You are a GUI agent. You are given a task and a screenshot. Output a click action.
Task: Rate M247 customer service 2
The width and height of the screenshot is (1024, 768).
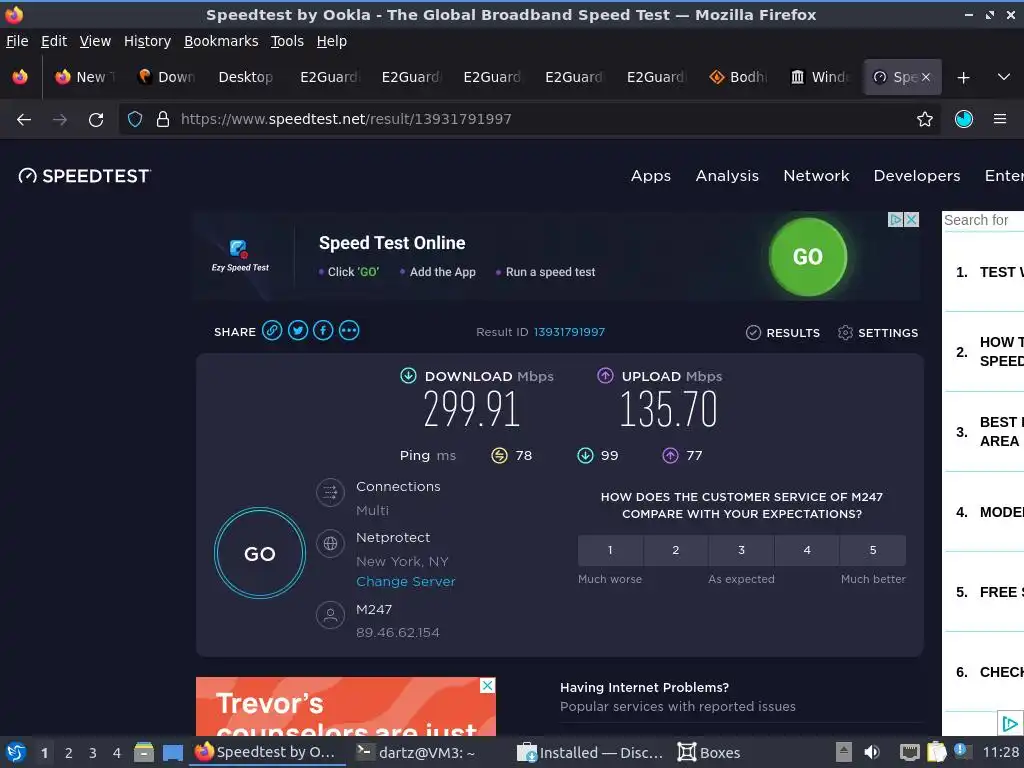tap(676, 550)
